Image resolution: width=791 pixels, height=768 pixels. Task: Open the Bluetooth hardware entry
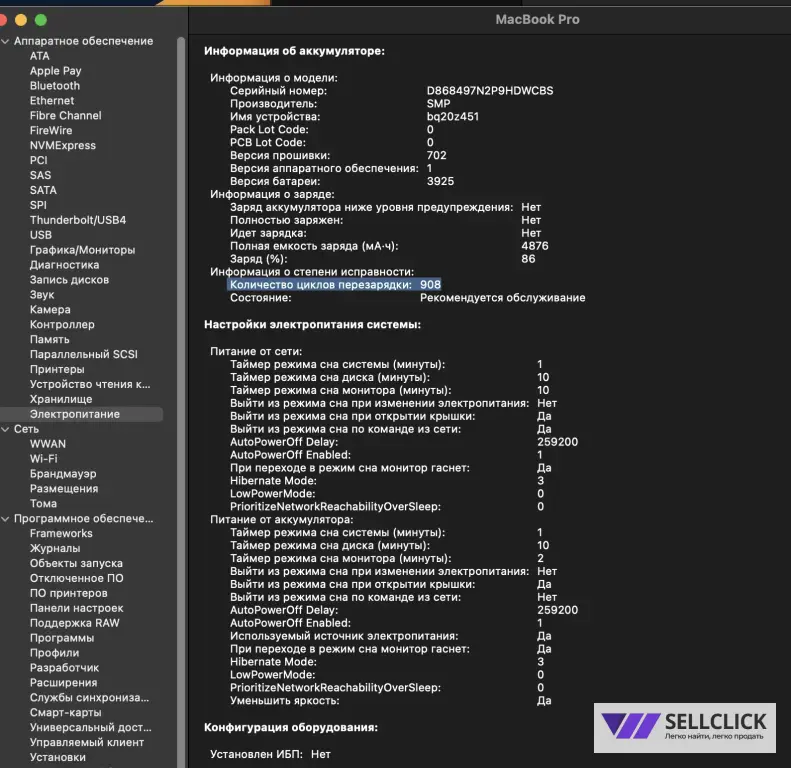click(54, 86)
